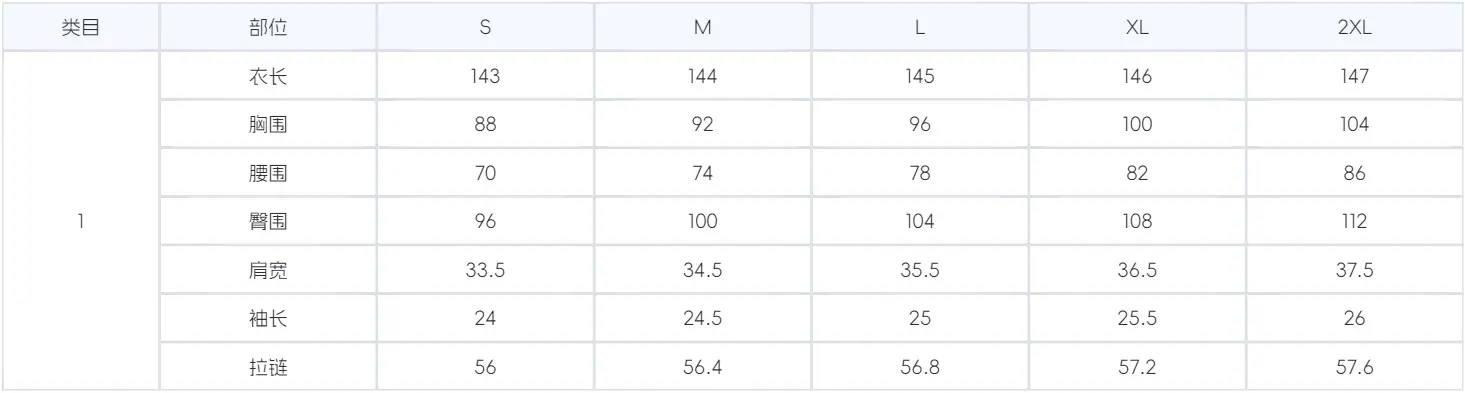Click the 袖长 row label

point(268,319)
